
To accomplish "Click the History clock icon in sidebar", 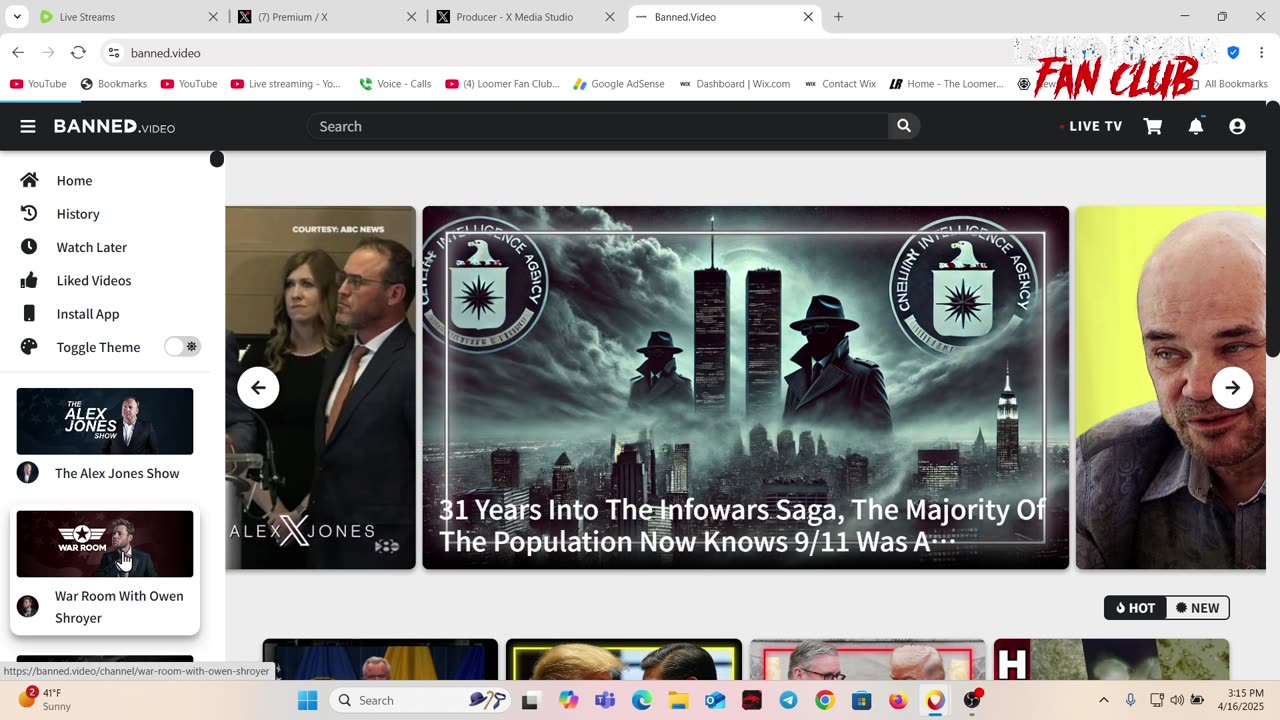I will tap(29, 213).
